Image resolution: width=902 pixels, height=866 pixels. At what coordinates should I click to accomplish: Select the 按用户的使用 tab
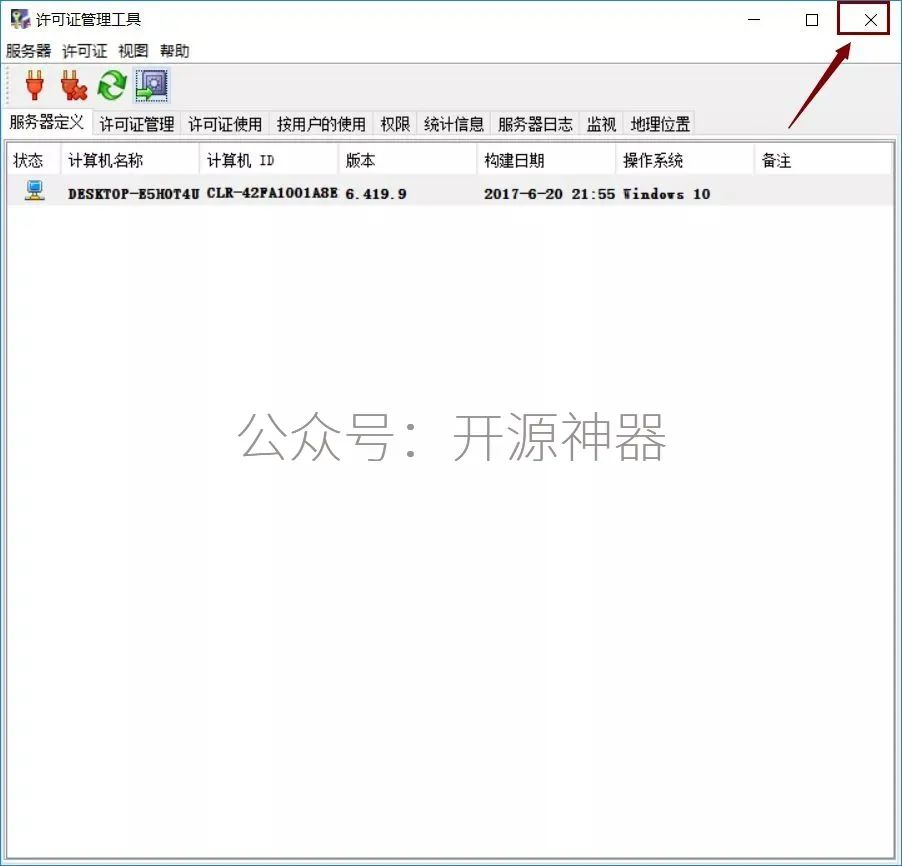(x=321, y=124)
